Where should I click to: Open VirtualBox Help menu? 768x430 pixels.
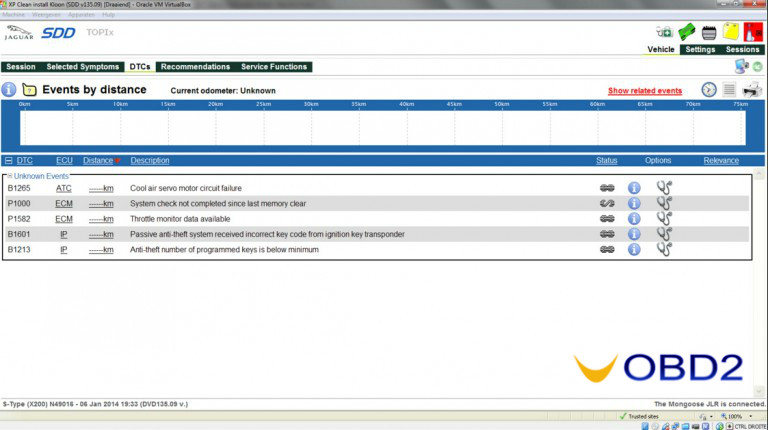click(108, 15)
